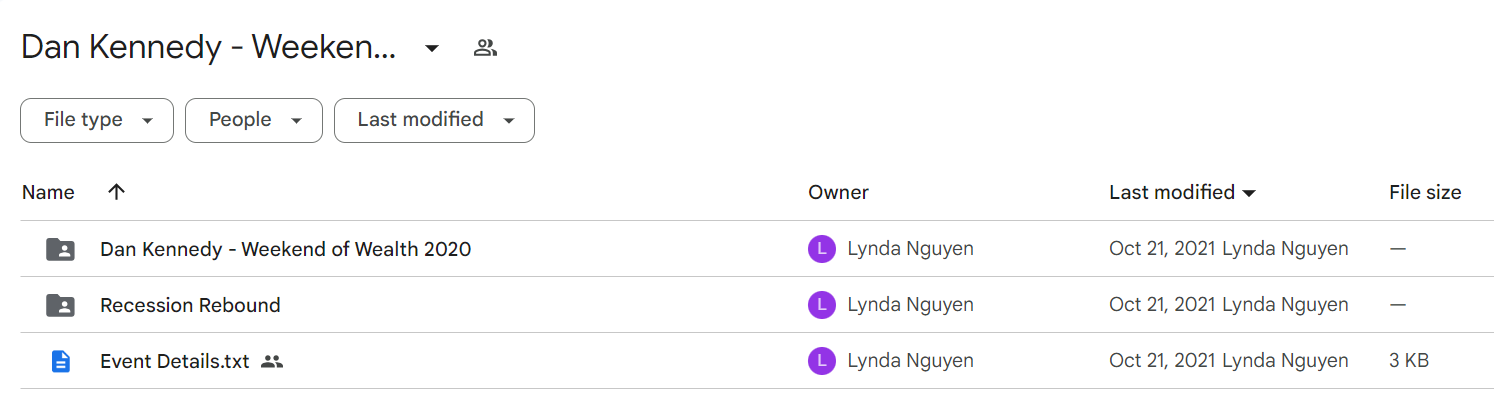
Task: Open the folder title dropdown arrow
Action: (432, 48)
